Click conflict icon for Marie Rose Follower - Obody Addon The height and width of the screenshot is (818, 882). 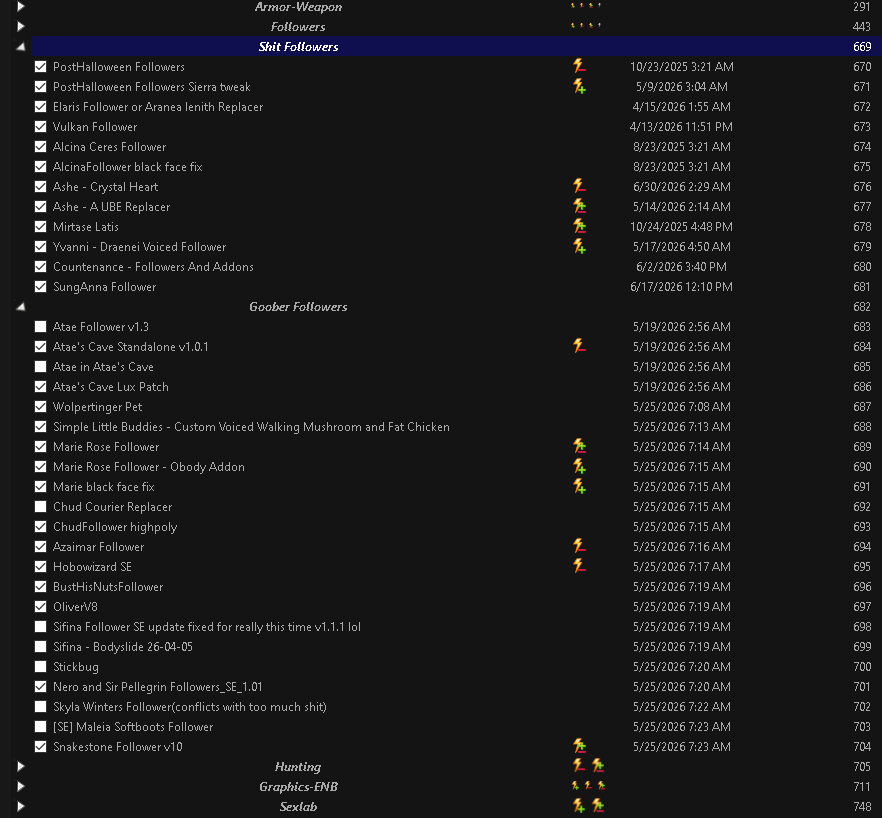(x=579, y=466)
